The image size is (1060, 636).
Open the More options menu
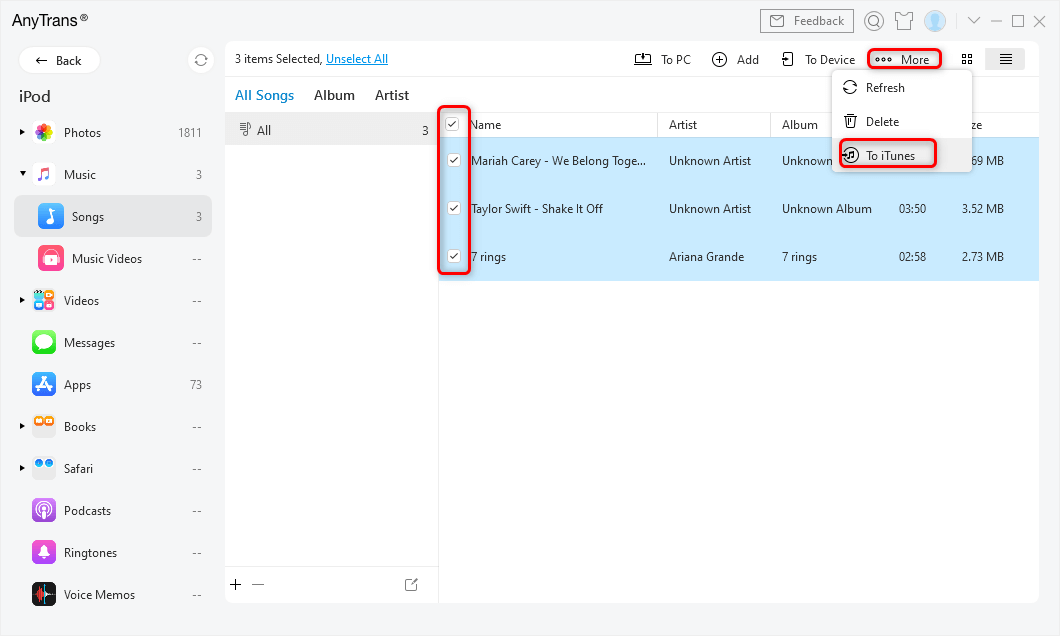tap(904, 59)
